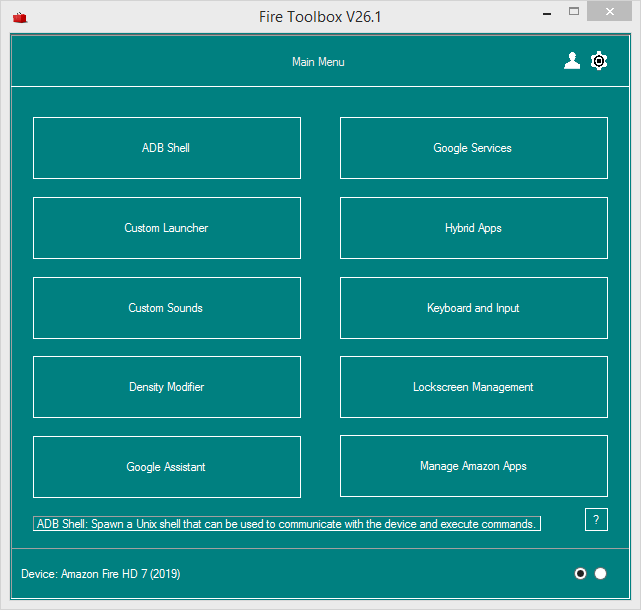Close the Fire Toolbox window

coord(610,11)
